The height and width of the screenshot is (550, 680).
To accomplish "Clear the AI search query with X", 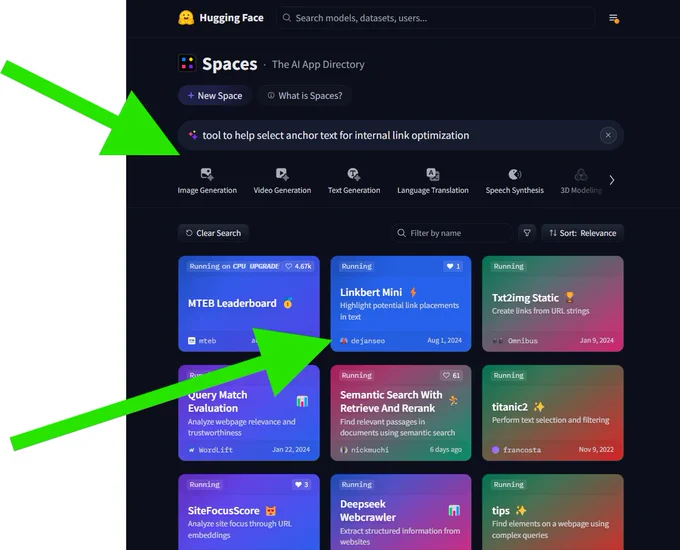I will click(x=608, y=135).
